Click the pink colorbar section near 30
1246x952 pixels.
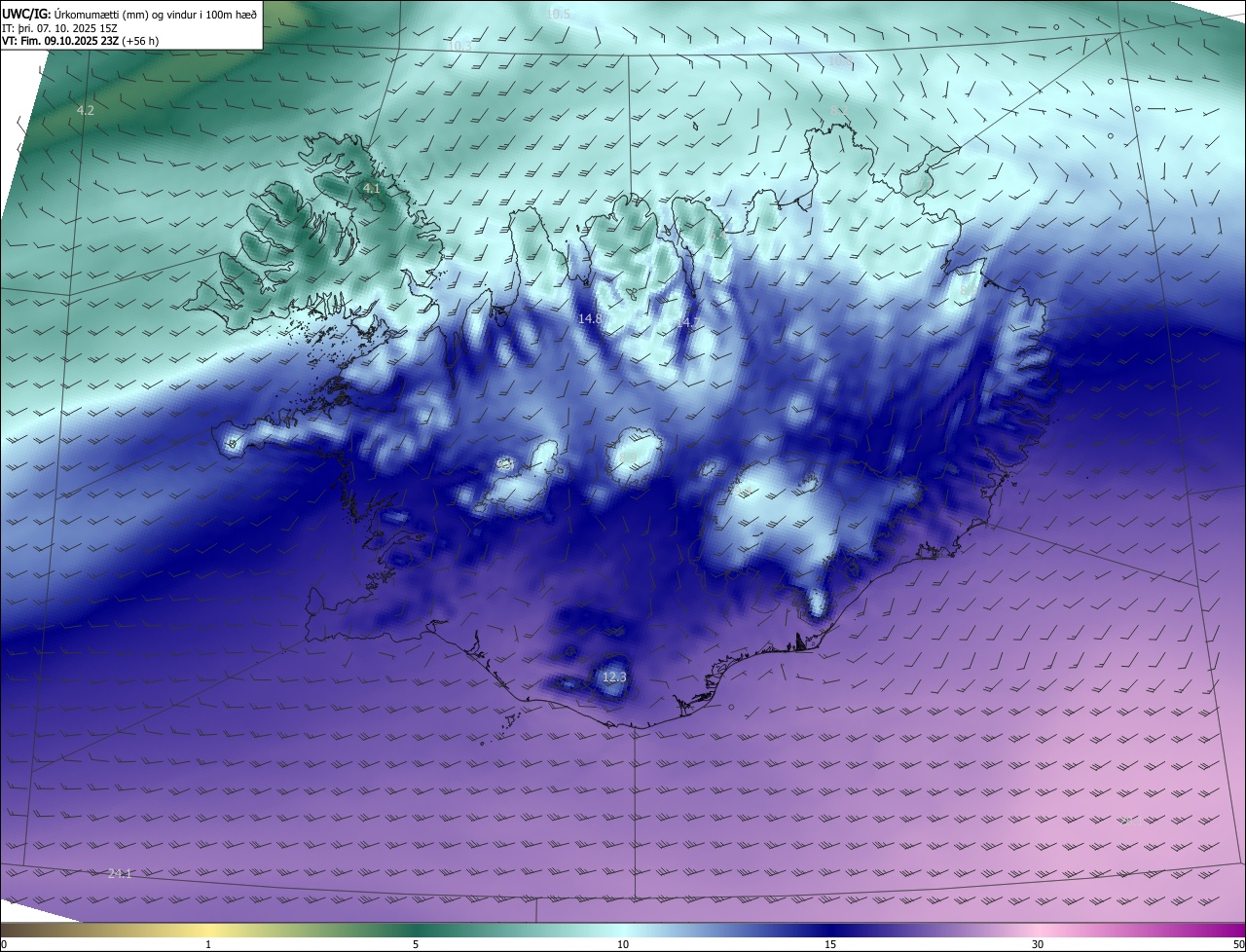1038,930
